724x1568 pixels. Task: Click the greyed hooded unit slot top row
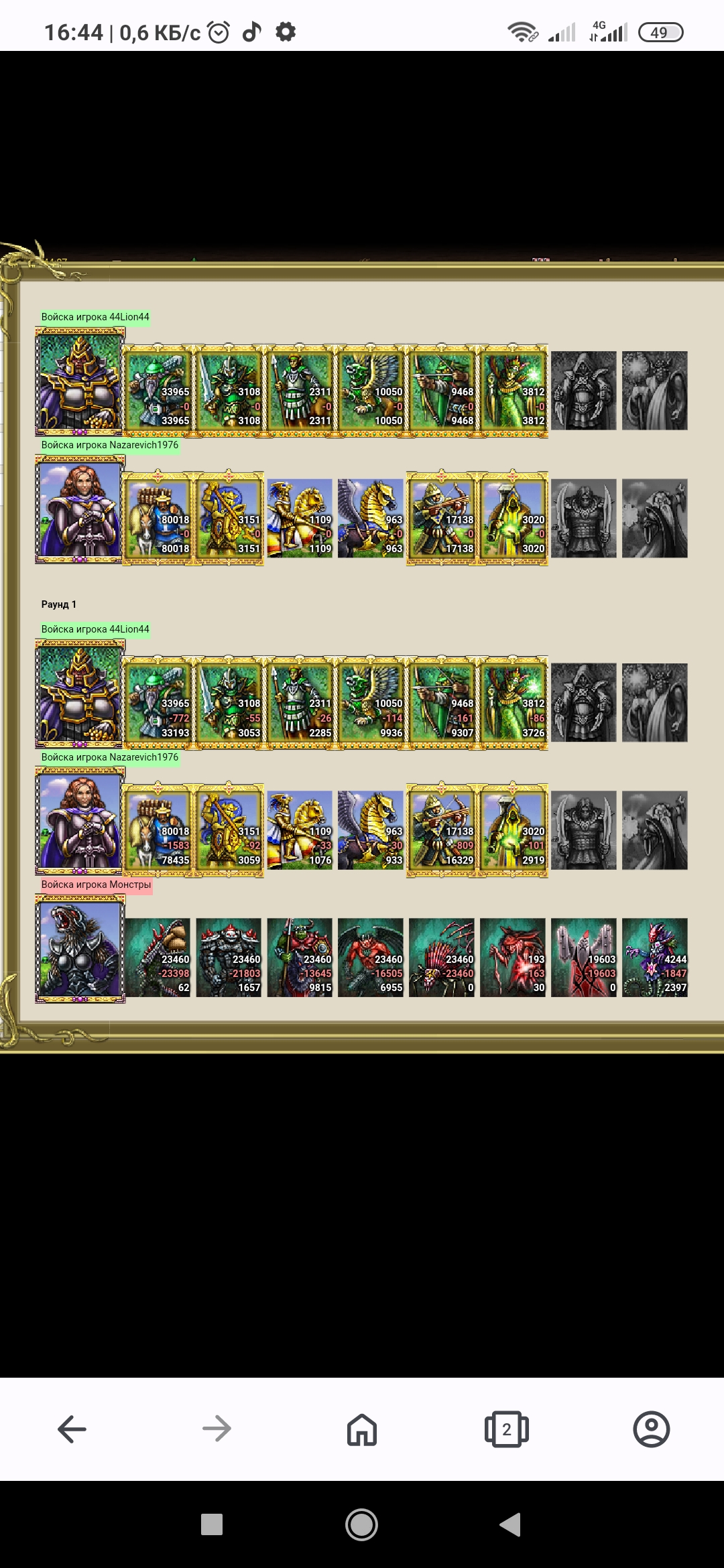click(x=584, y=391)
